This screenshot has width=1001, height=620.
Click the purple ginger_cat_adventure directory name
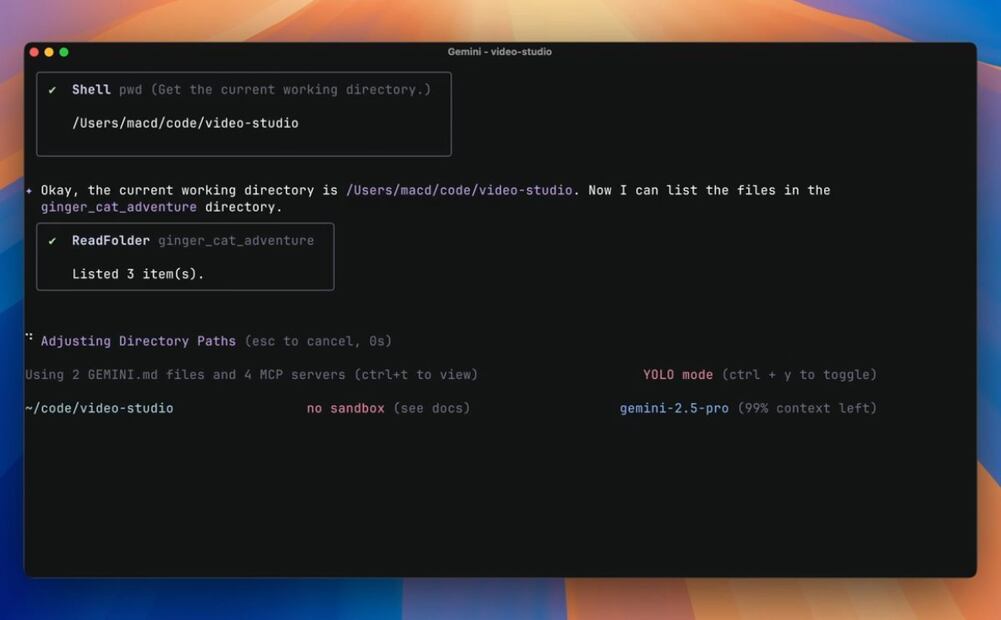(118, 207)
